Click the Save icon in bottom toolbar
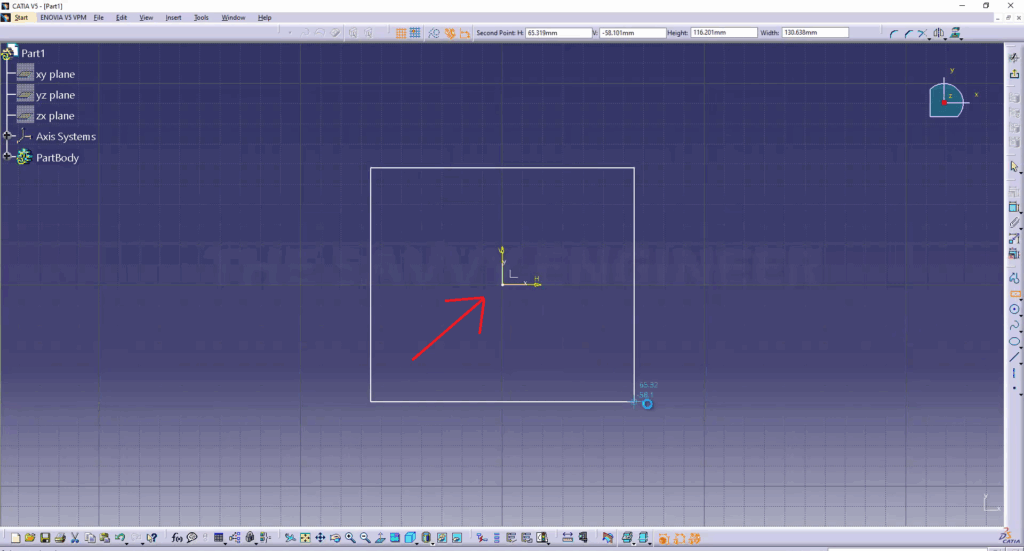1024x551 pixels. tap(45, 538)
